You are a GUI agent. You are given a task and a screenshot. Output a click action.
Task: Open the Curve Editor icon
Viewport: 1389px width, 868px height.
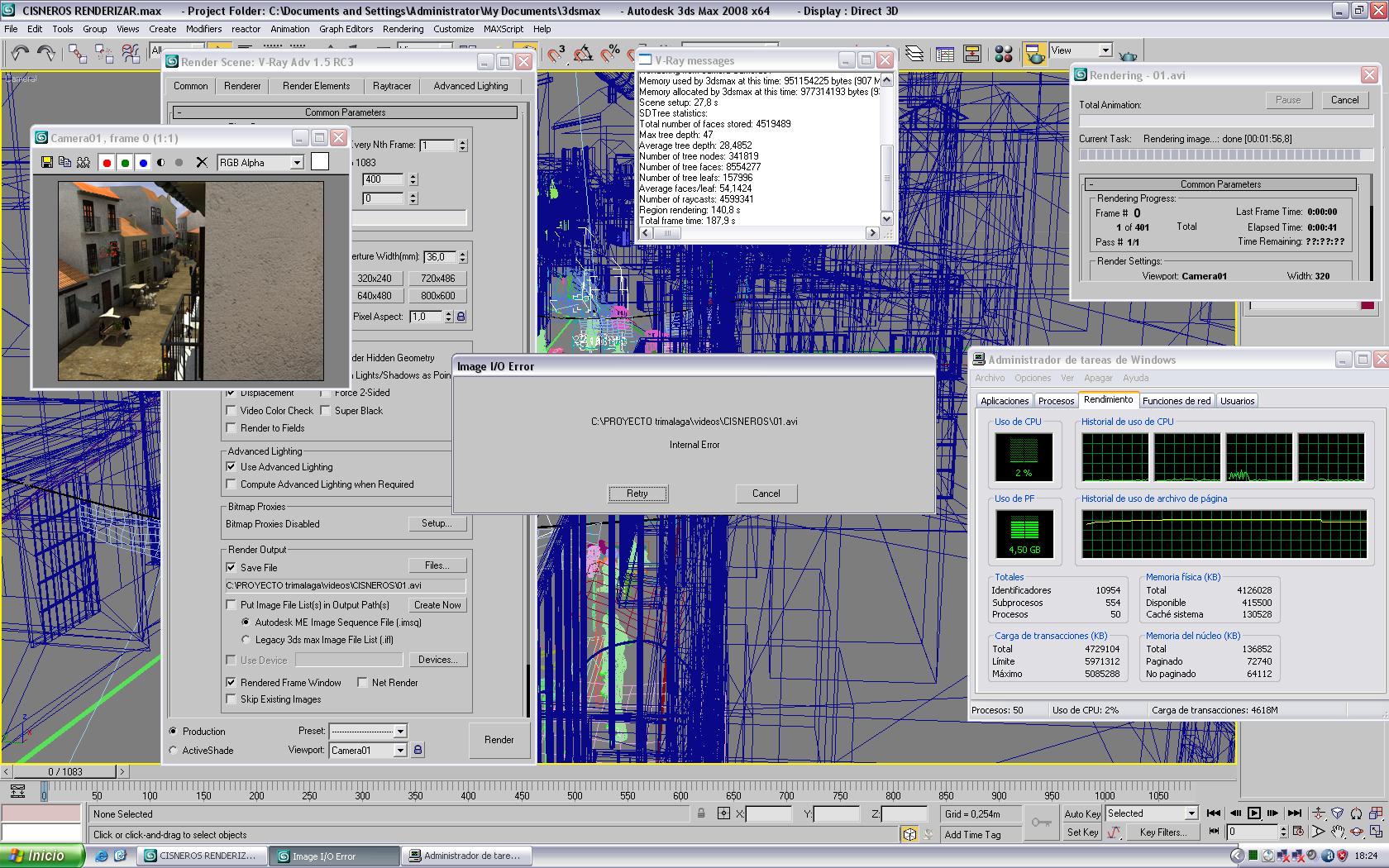(945, 54)
